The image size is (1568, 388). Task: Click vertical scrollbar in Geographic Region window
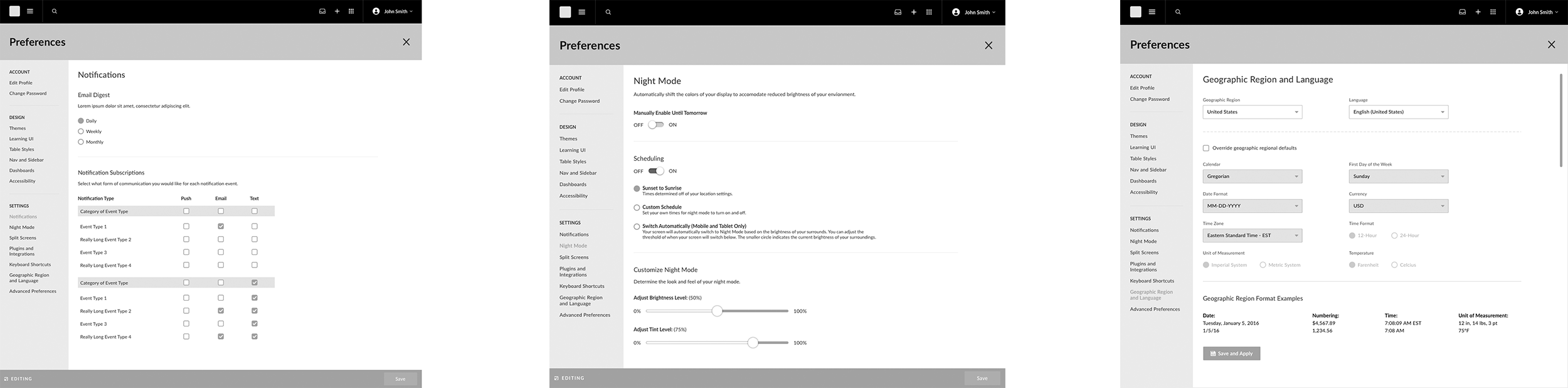(1560, 121)
